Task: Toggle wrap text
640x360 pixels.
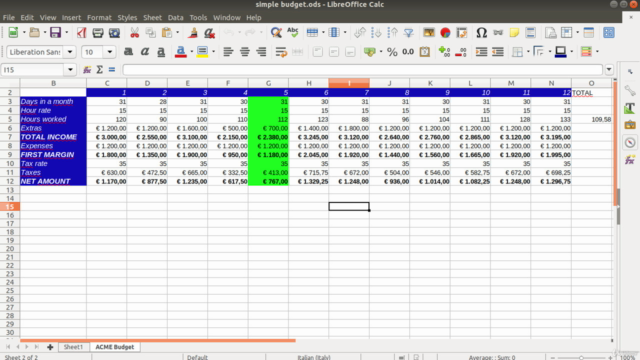Action: click(x=281, y=52)
